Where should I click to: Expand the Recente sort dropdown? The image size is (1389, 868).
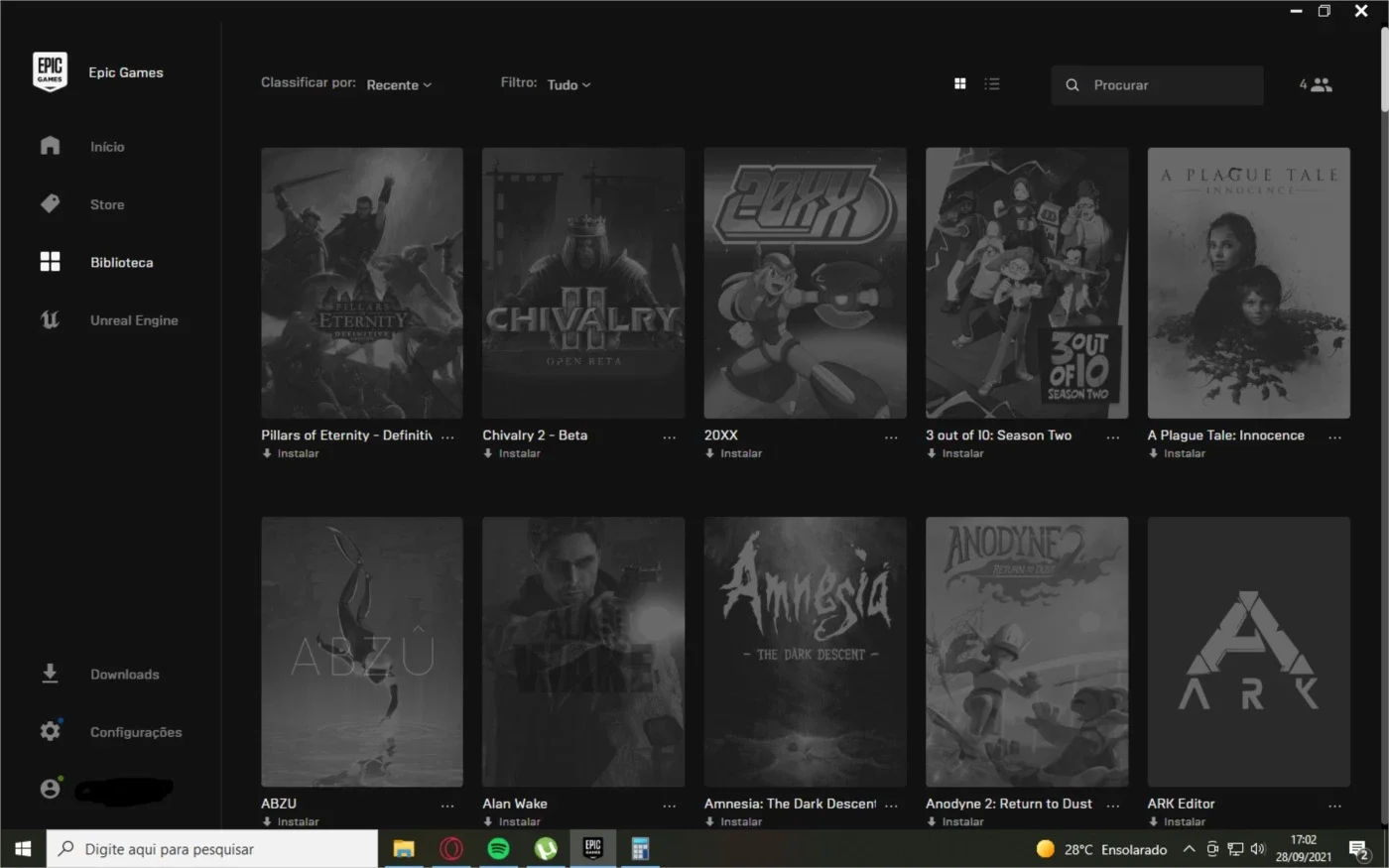(x=399, y=85)
